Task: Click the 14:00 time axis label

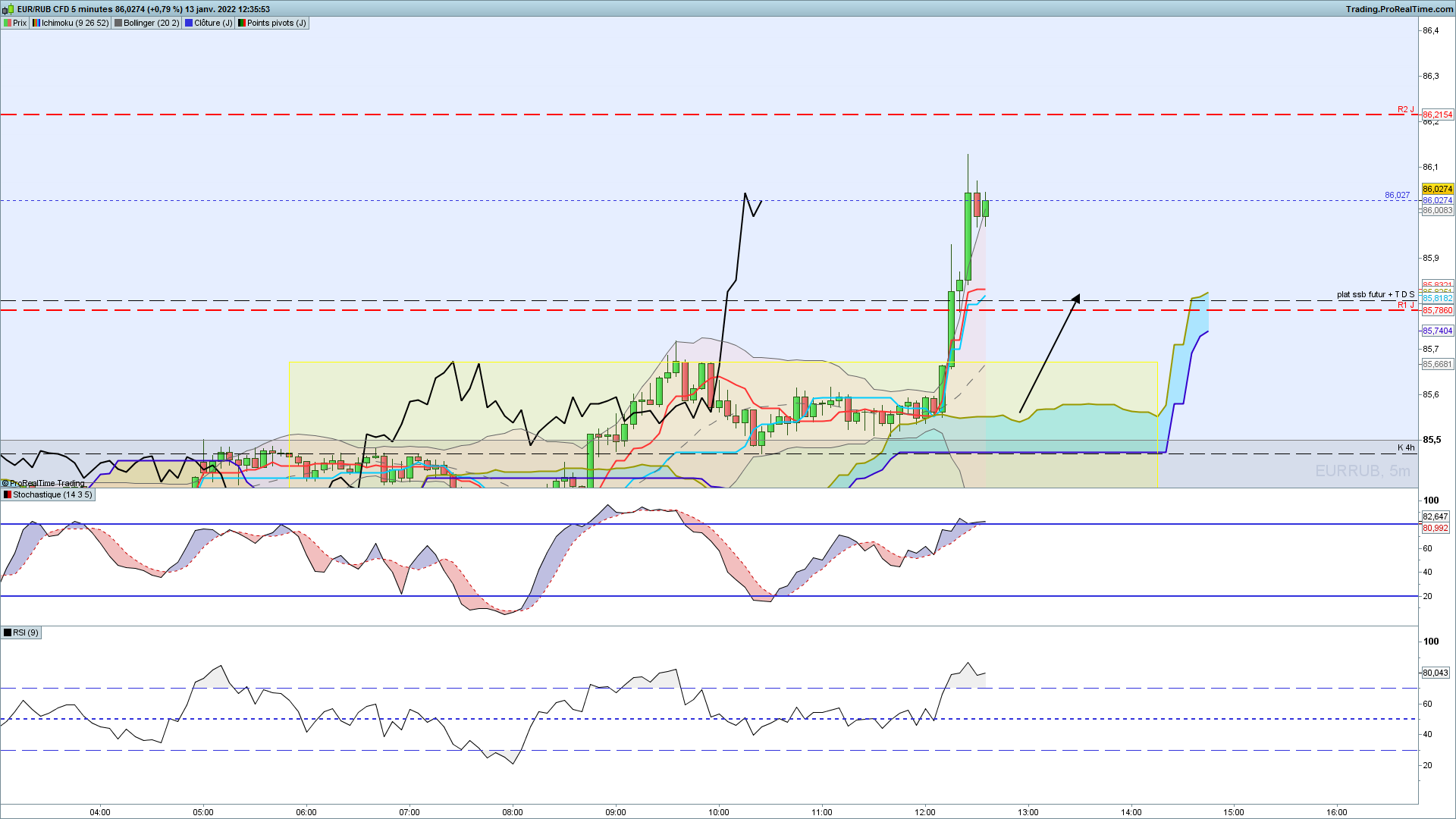Action: coord(1131,812)
